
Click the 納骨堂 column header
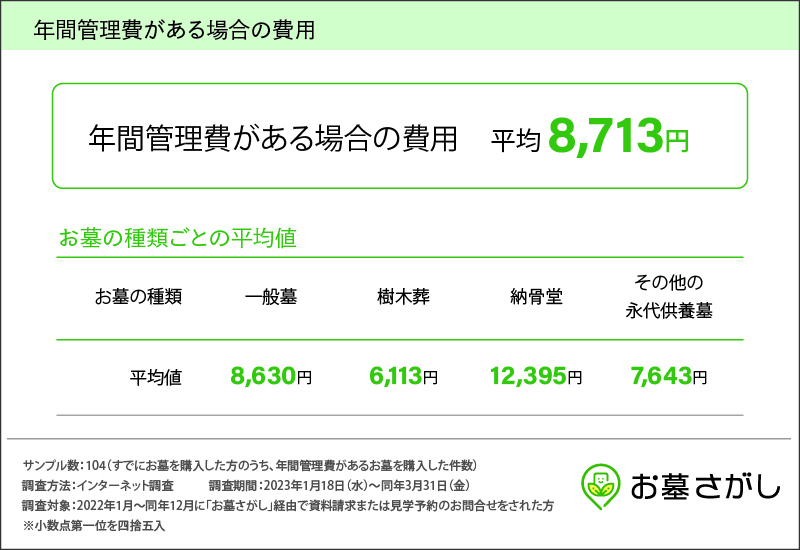point(536,296)
